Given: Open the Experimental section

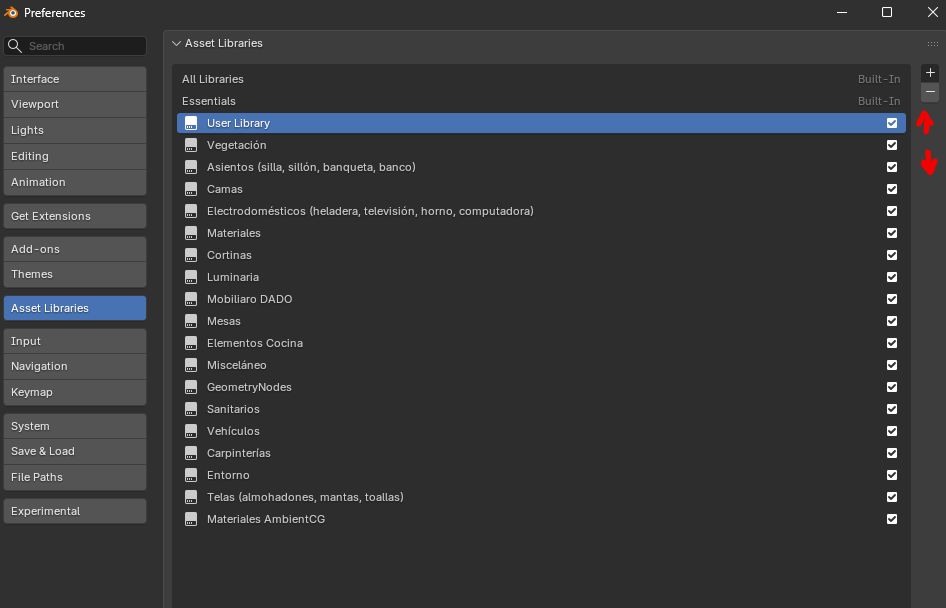Looking at the screenshot, I should pos(75,511).
